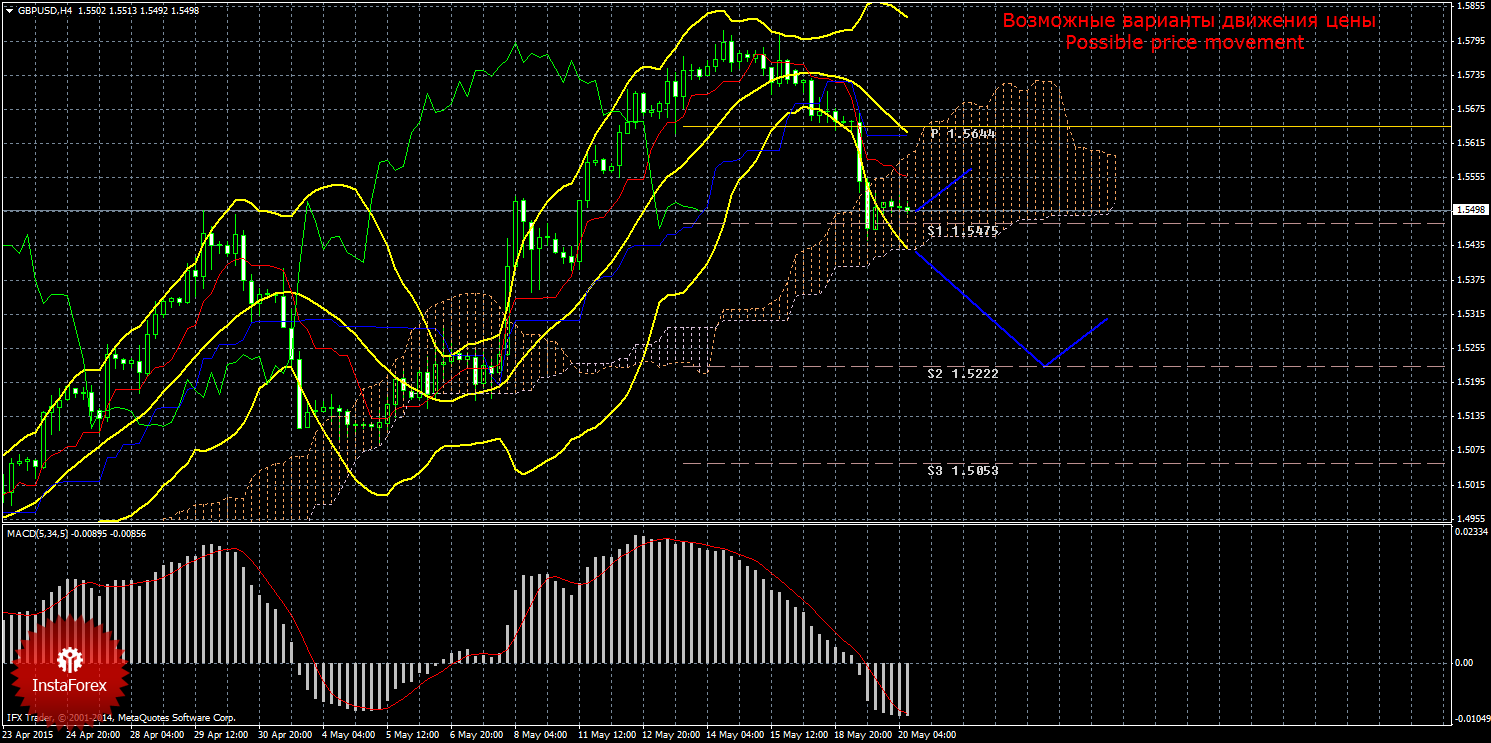
Task: Click the 1.5615 price scale value
Action: pos(1469,143)
